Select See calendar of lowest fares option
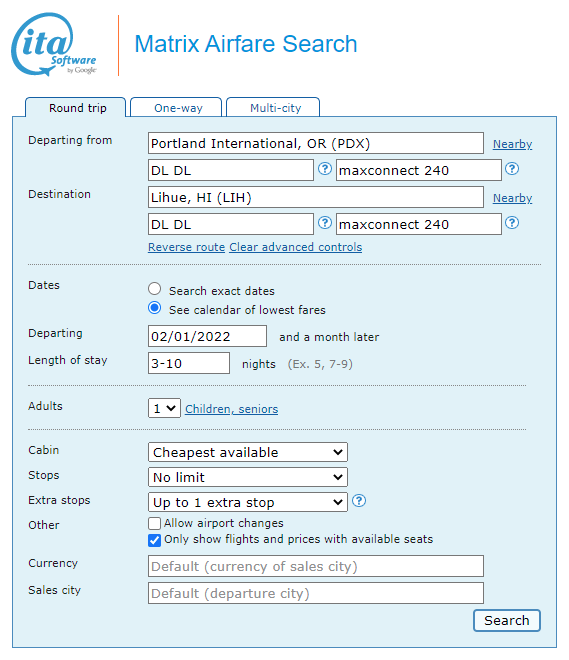Screen dimensions: 569x660 point(154,308)
